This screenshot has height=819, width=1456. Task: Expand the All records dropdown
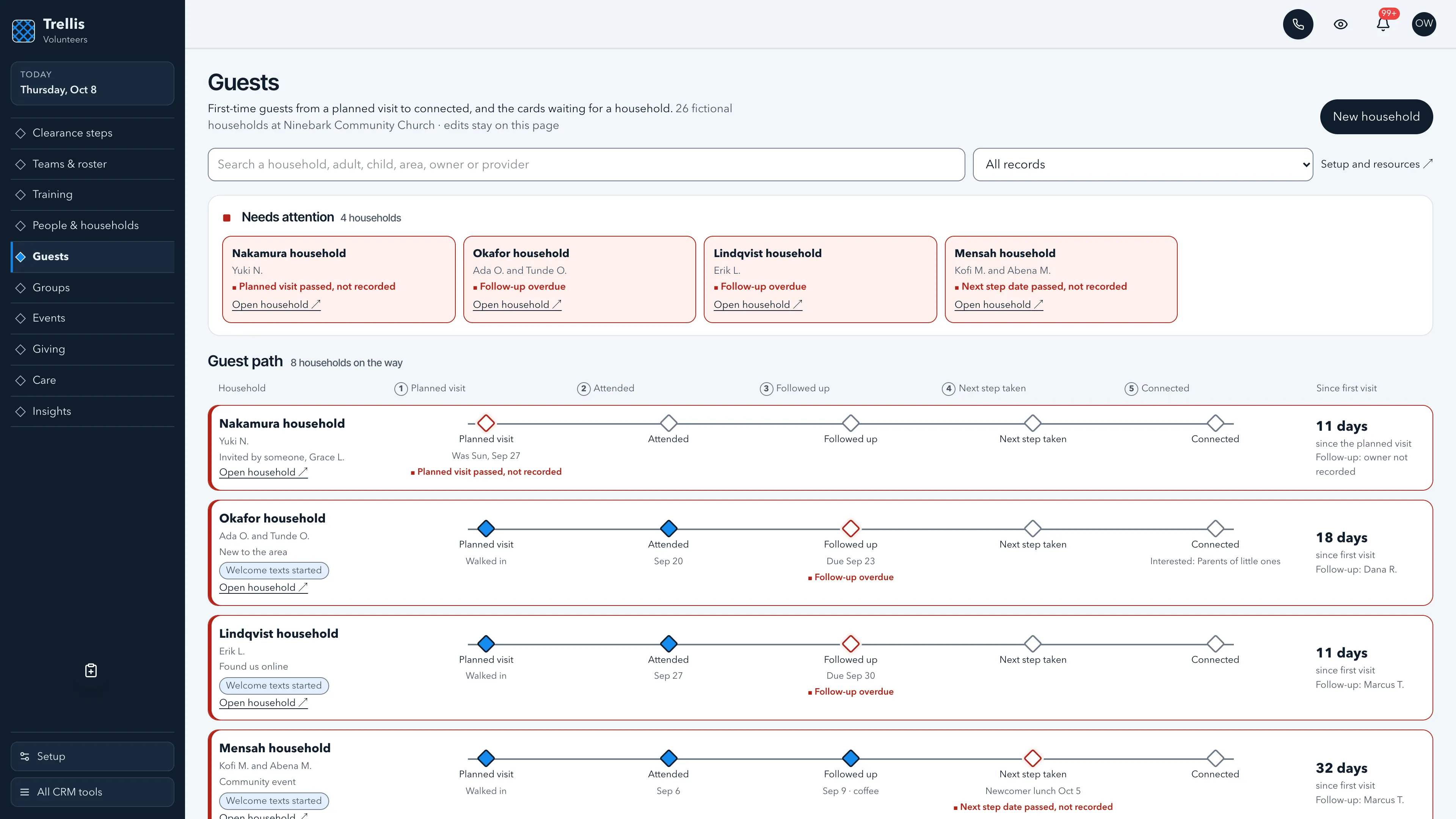tap(1142, 165)
